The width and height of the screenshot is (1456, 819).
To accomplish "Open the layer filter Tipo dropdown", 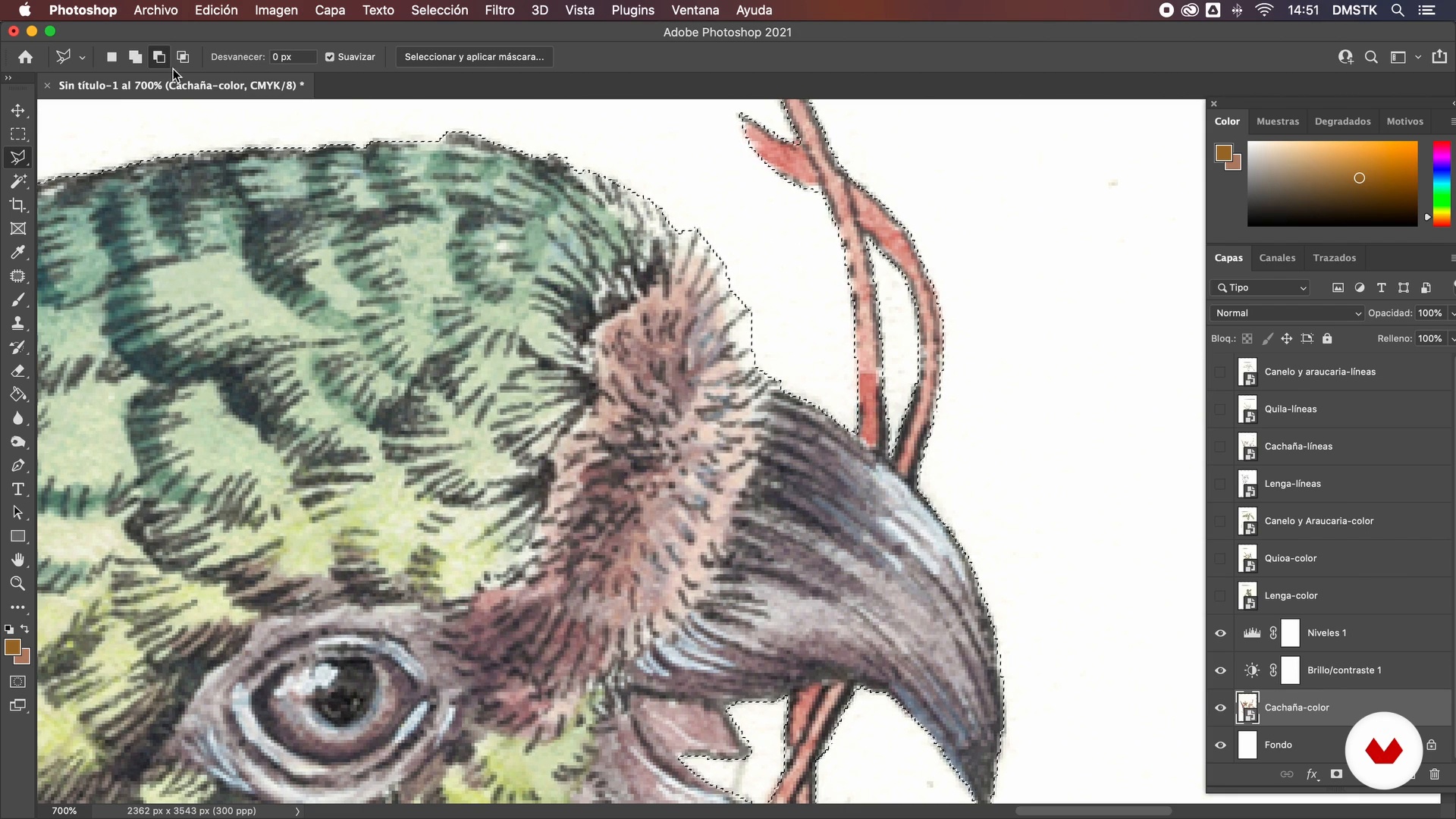I will pos(1260,287).
